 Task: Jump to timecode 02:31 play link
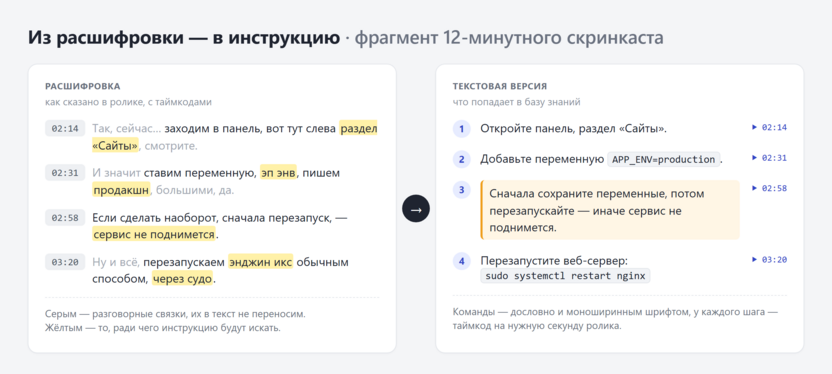(x=769, y=158)
